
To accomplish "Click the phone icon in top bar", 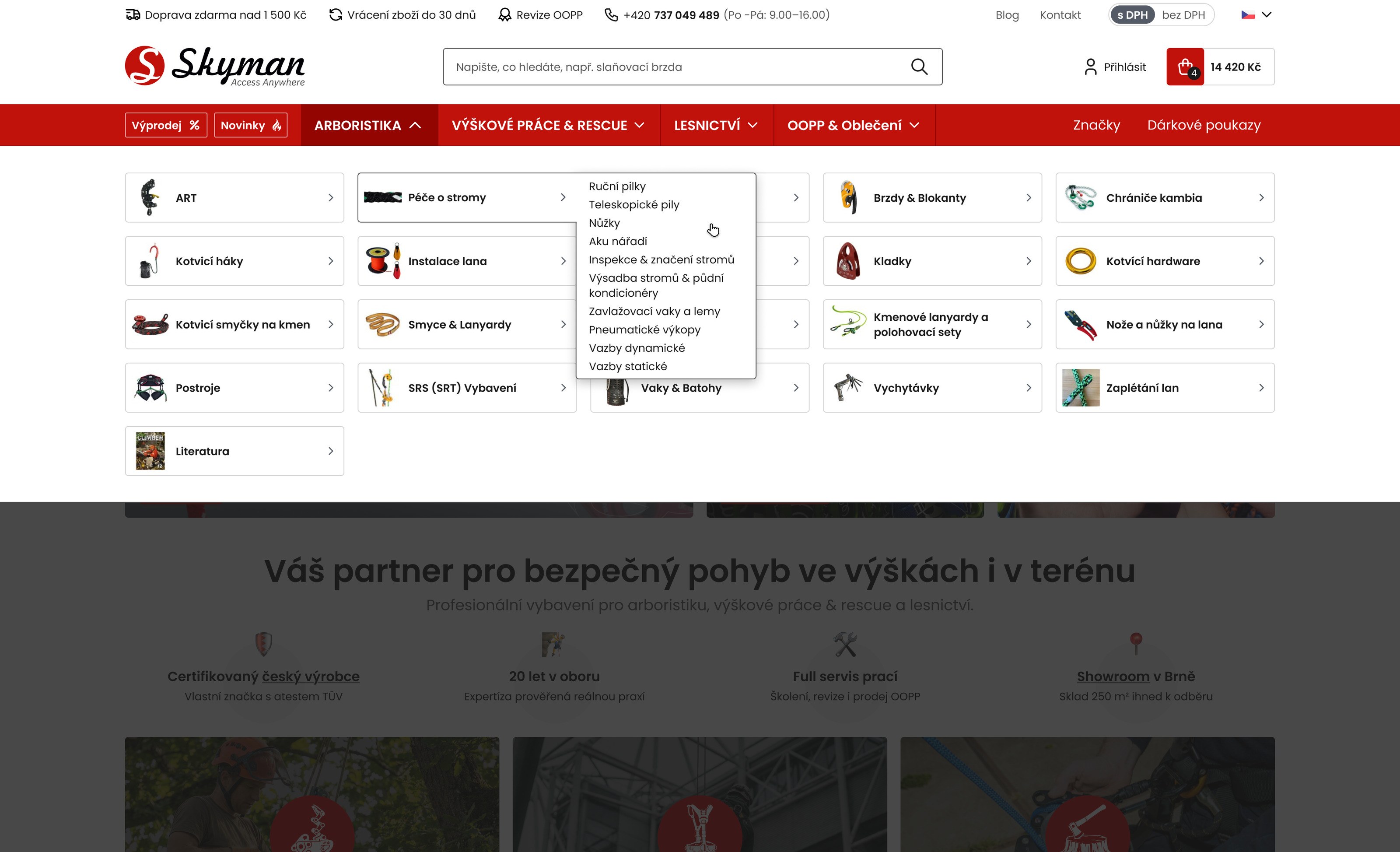I will (x=611, y=15).
